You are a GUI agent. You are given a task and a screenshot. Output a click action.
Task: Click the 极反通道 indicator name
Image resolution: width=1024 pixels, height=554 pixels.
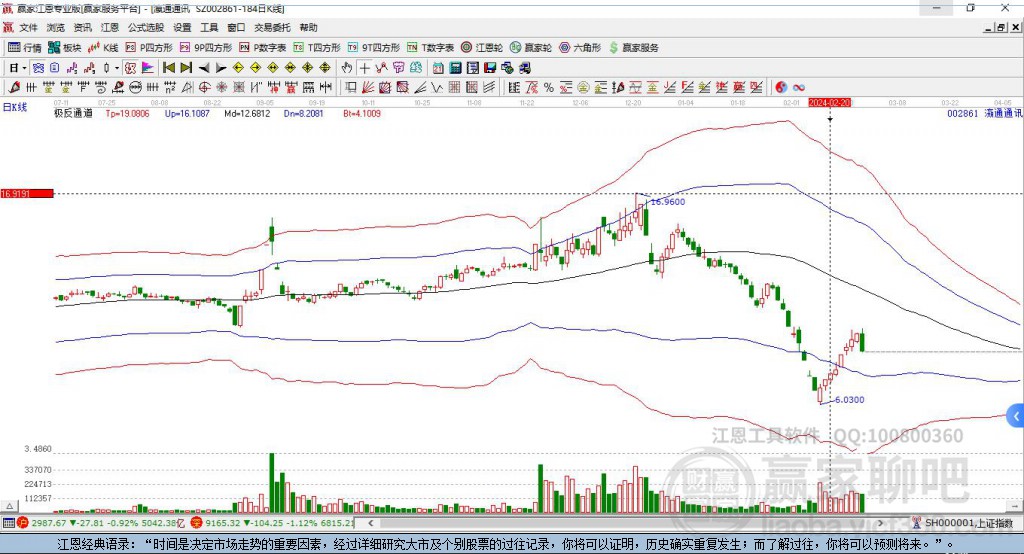pyautogui.click(x=73, y=113)
